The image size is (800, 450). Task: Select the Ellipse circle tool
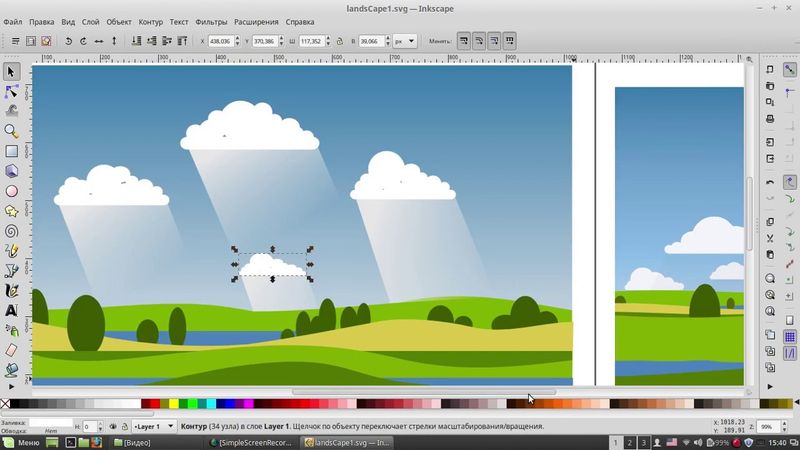[11, 191]
